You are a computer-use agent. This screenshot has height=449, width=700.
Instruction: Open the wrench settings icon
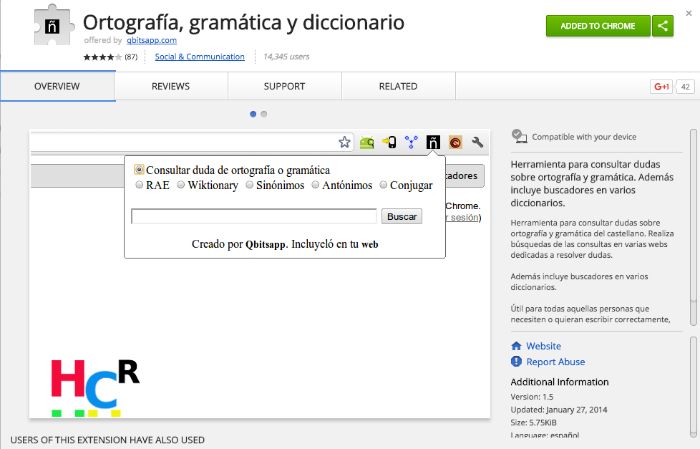pyautogui.click(x=477, y=142)
